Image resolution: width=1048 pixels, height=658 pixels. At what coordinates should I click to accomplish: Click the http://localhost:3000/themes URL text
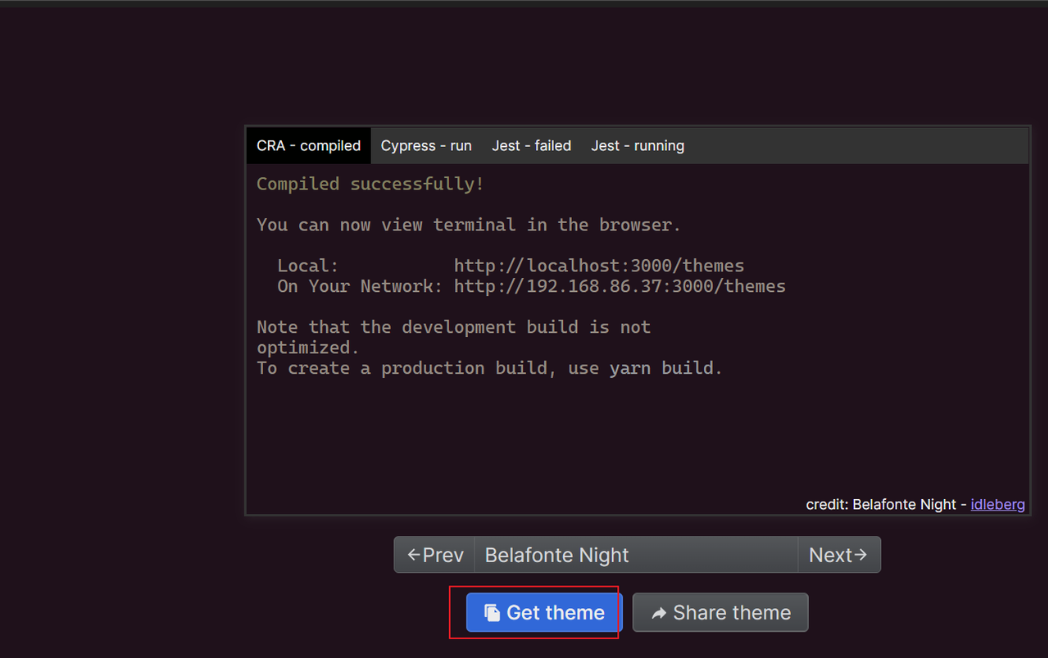(599, 265)
